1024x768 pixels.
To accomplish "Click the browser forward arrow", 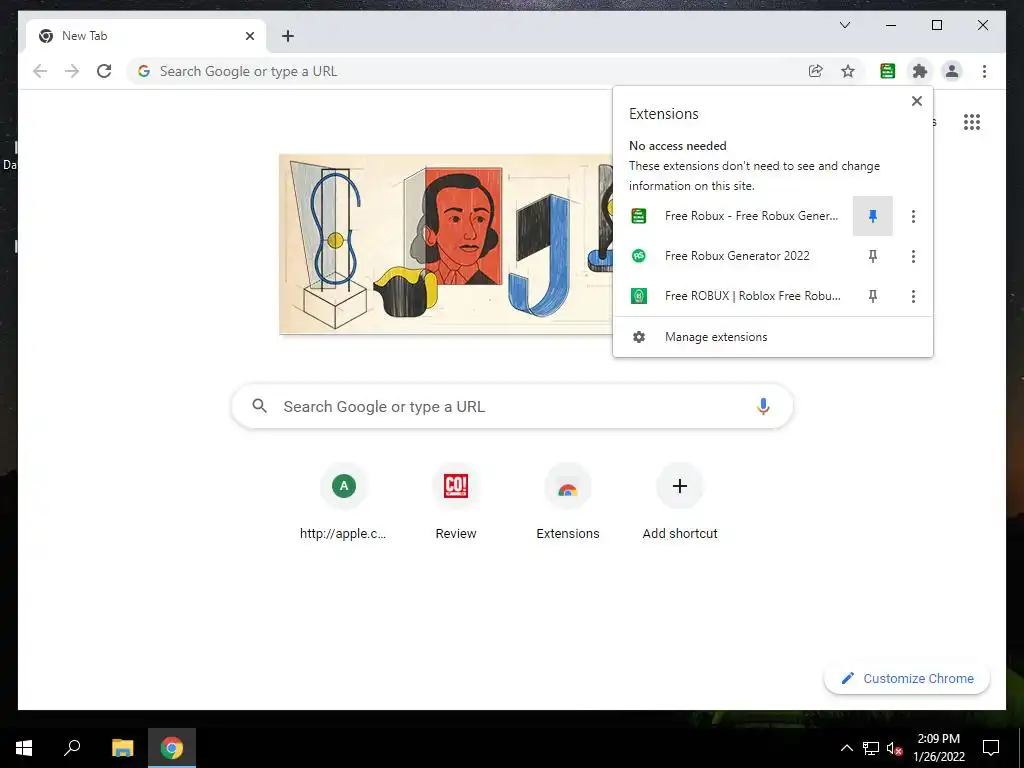I will point(72,71).
